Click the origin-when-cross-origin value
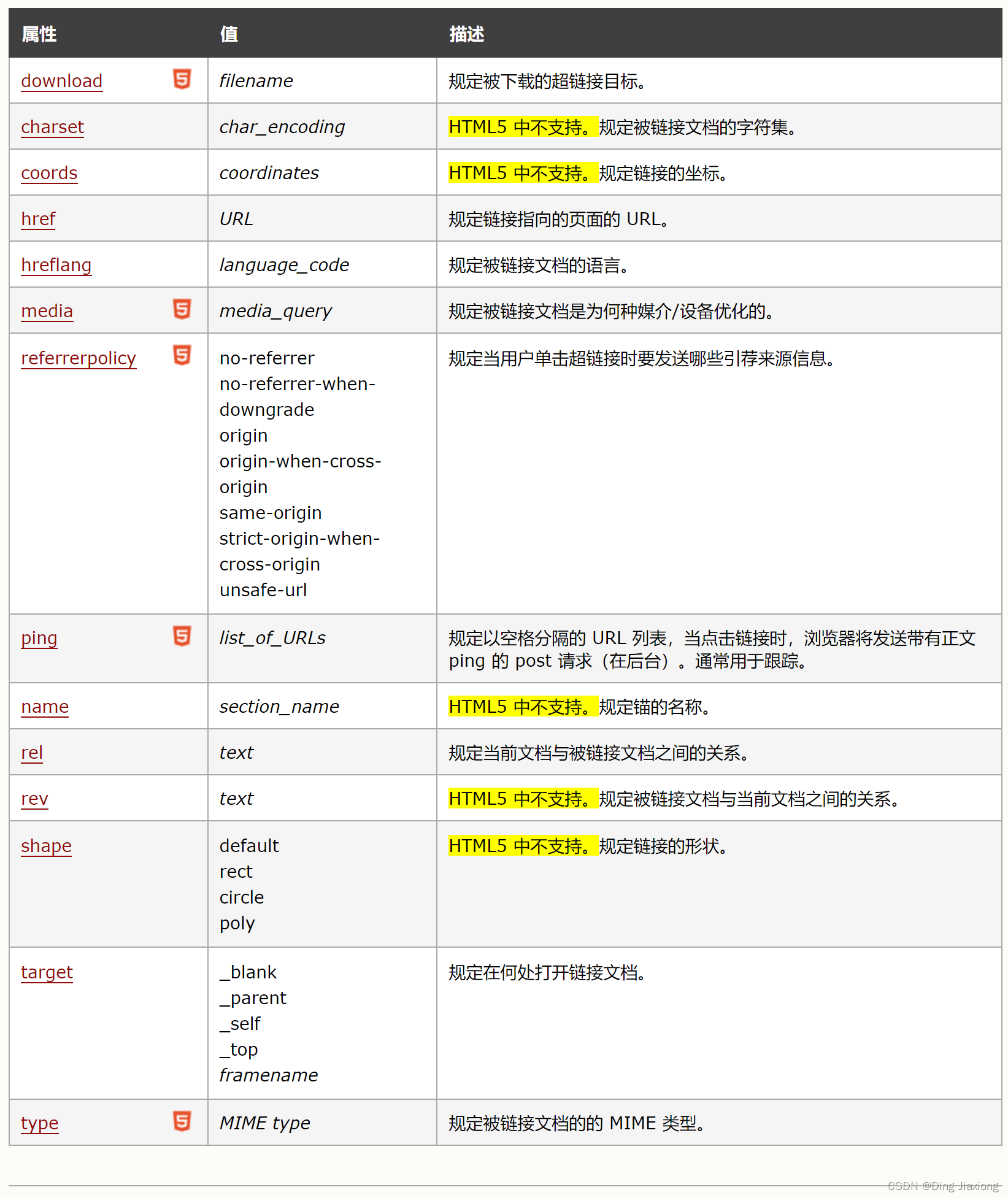1008x1198 pixels. (301, 474)
